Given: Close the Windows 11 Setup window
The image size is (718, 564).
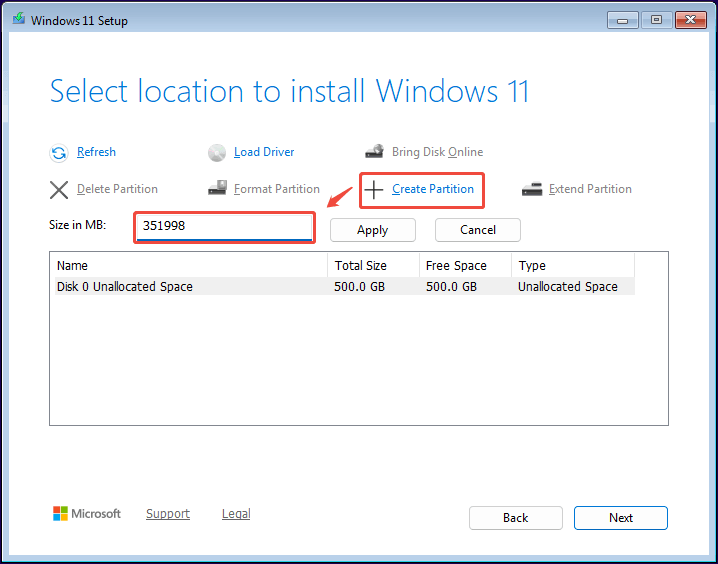Looking at the screenshot, I should [x=691, y=20].
